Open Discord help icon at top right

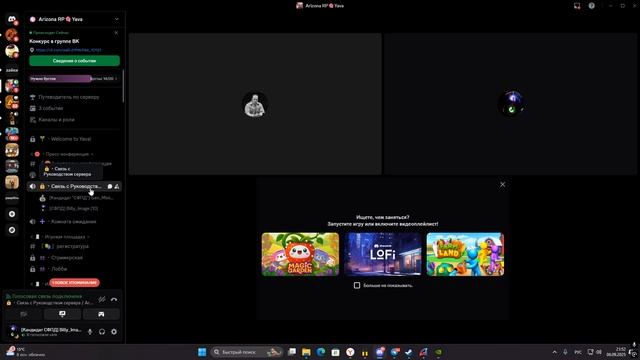click(x=591, y=6)
